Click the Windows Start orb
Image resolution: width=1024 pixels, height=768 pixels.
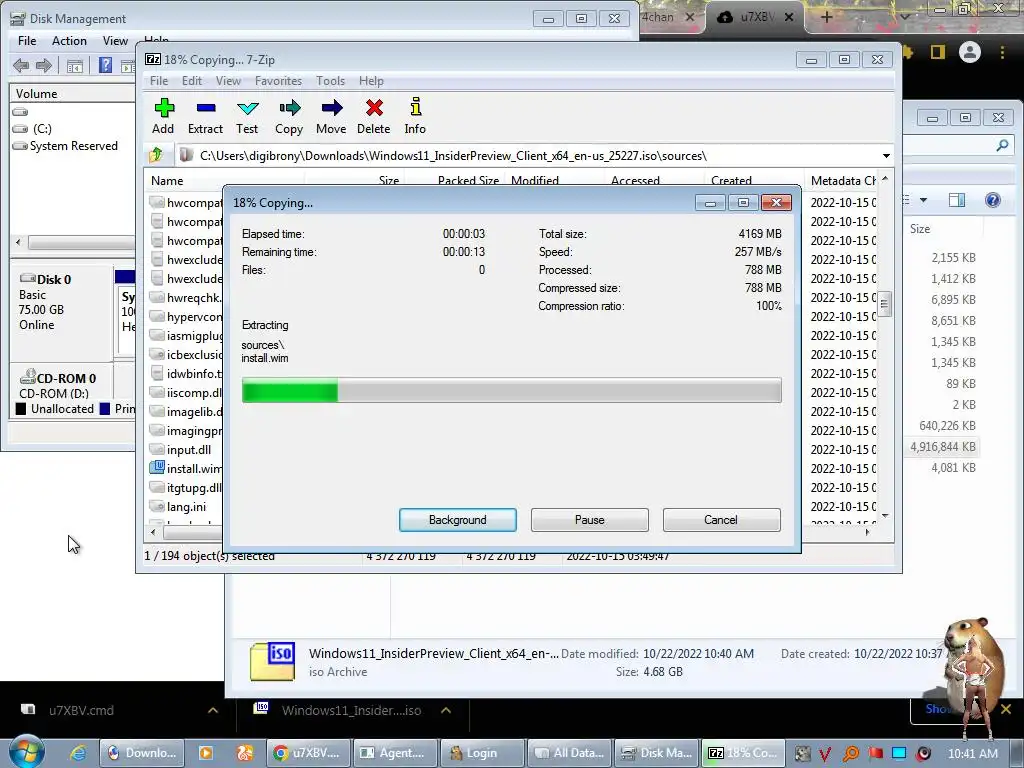coord(26,752)
